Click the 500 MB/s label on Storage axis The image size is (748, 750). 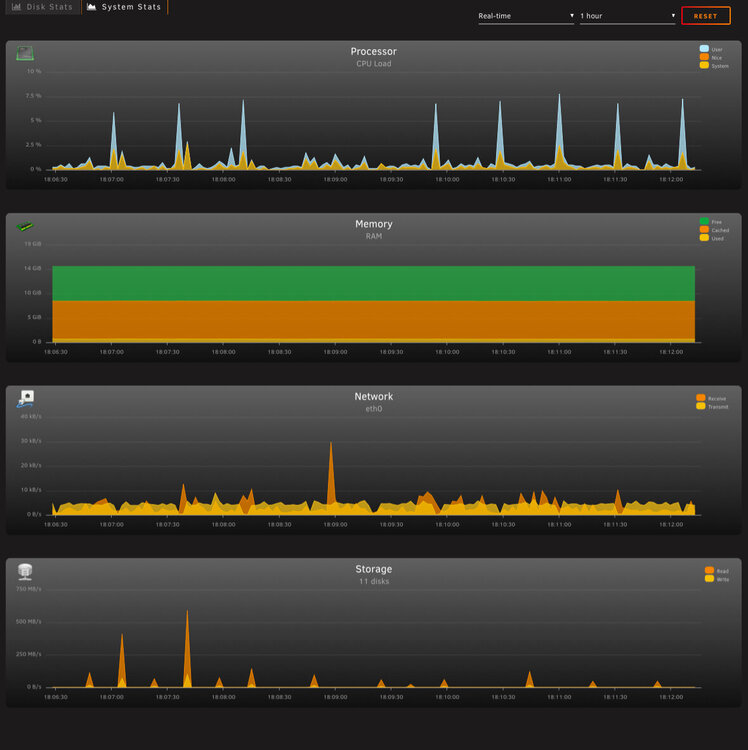tap(28, 622)
